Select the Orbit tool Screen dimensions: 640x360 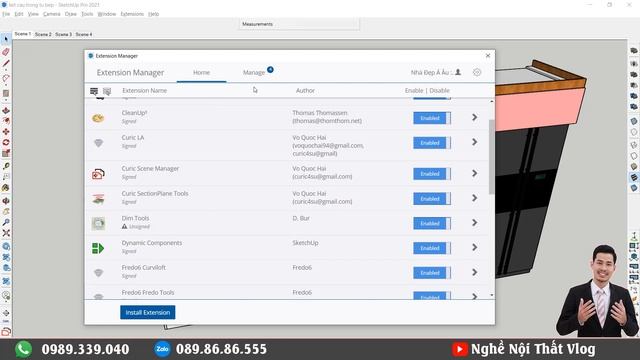tap(6, 201)
